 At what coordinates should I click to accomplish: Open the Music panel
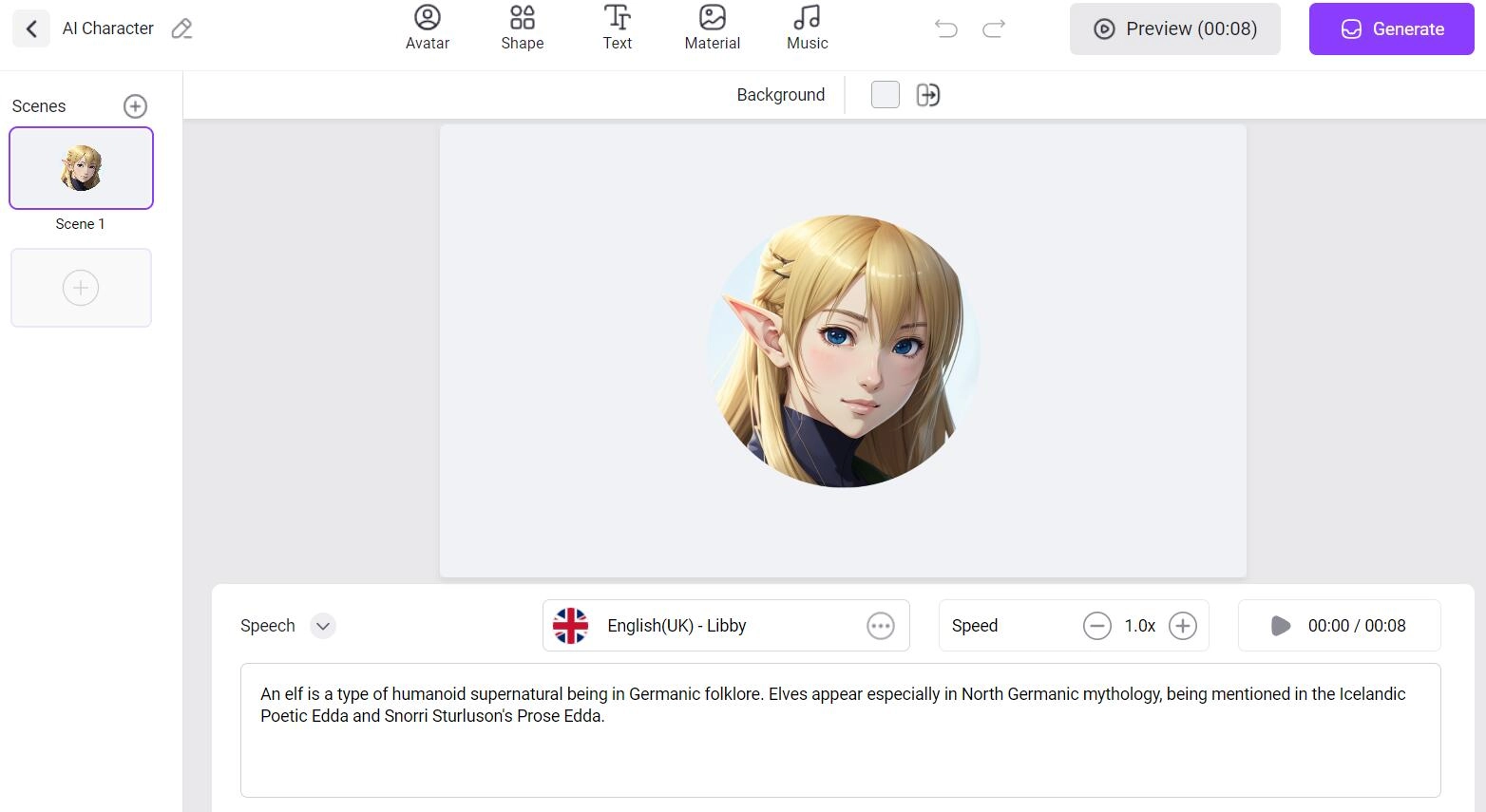click(x=807, y=28)
